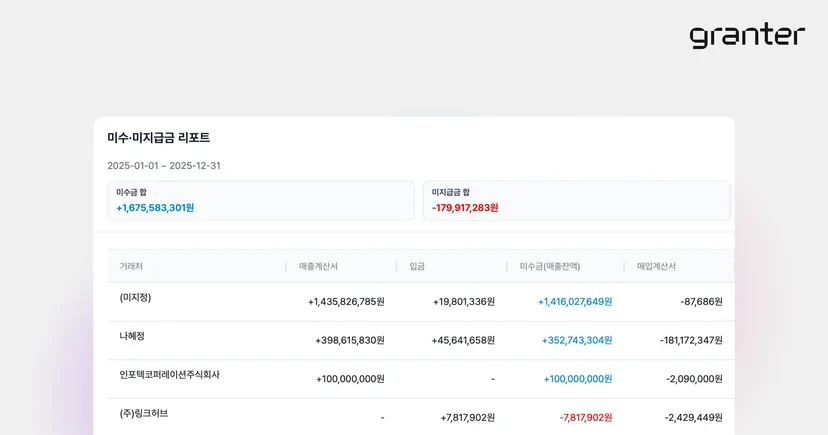Click the 미수·미지급금 리포트 title
The width and height of the screenshot is (828, 435).
tap(158, 138)
